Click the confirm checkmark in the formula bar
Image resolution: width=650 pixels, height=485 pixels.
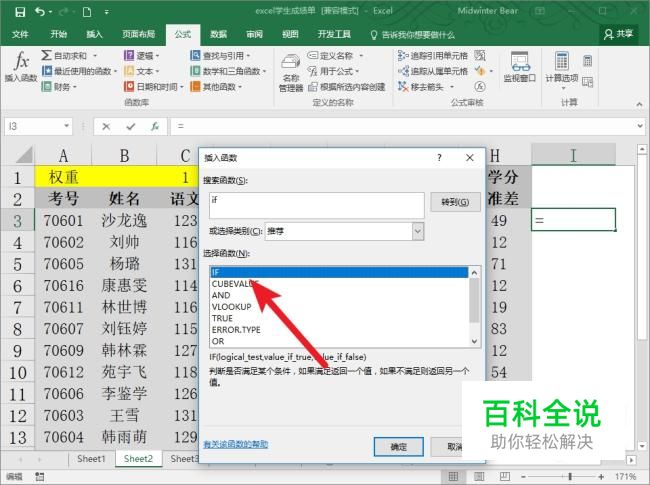pos(131,126)
